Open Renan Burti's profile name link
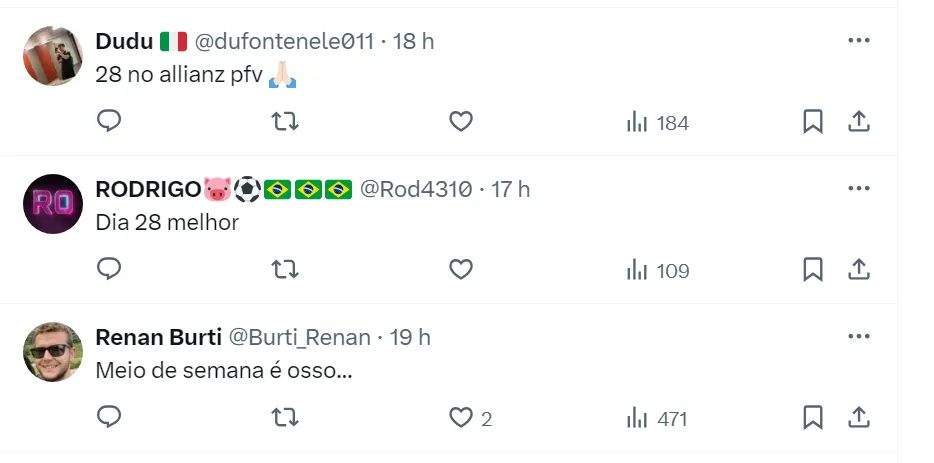This screenshot has height=463, width=934. pos(158,338)
